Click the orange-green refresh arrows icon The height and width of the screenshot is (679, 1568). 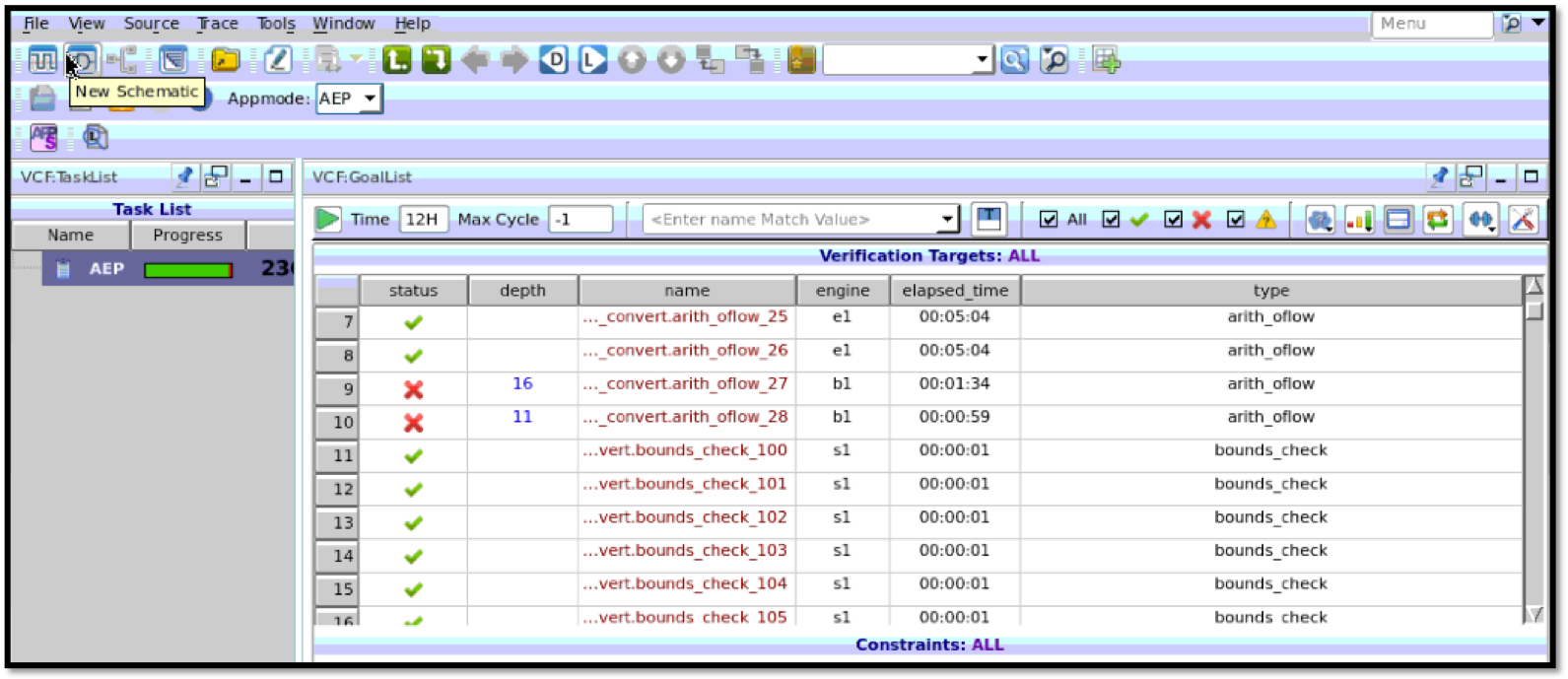1437,219
